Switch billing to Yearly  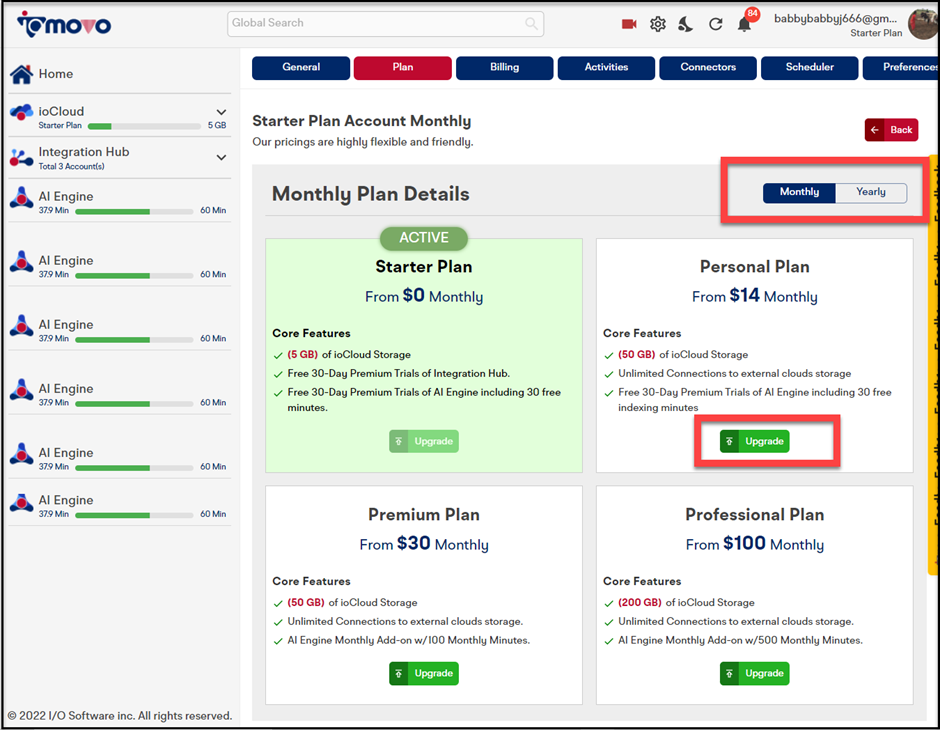[870, 192]
